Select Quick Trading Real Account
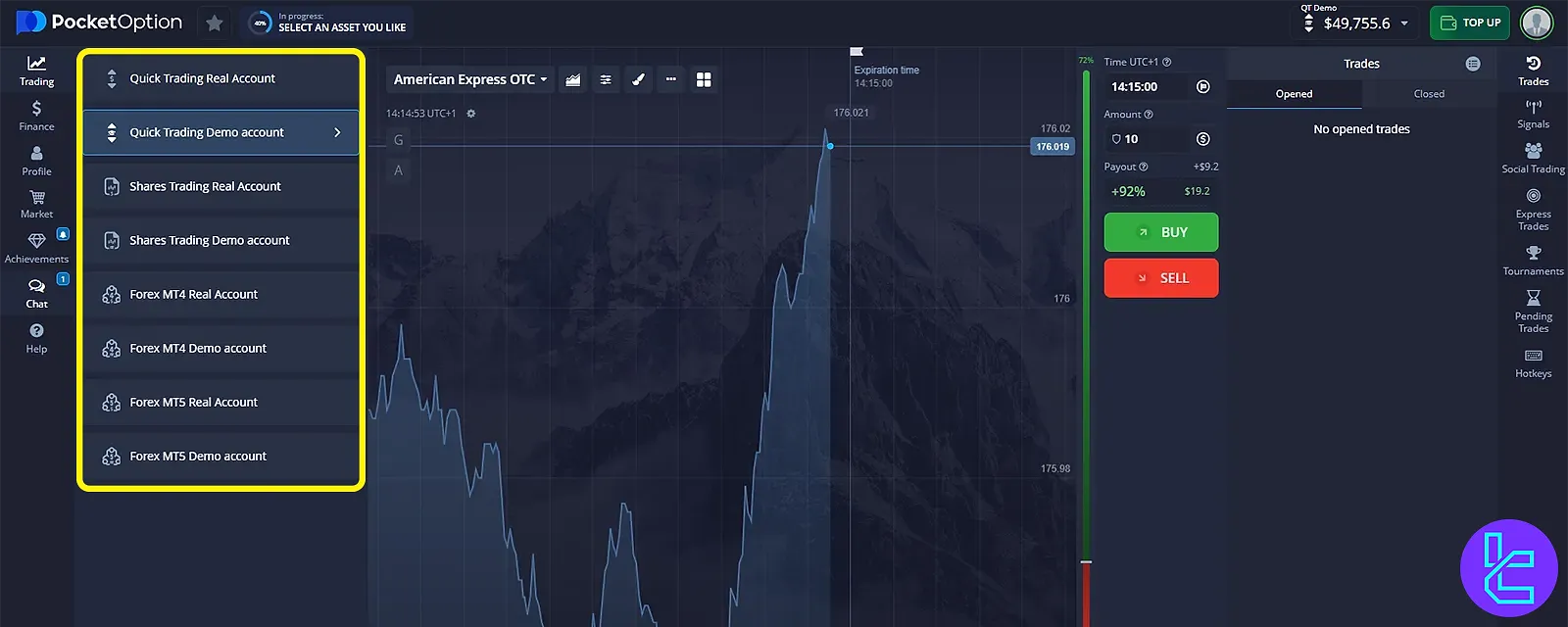The image size is (1568, 627). (x=220, y=78)
